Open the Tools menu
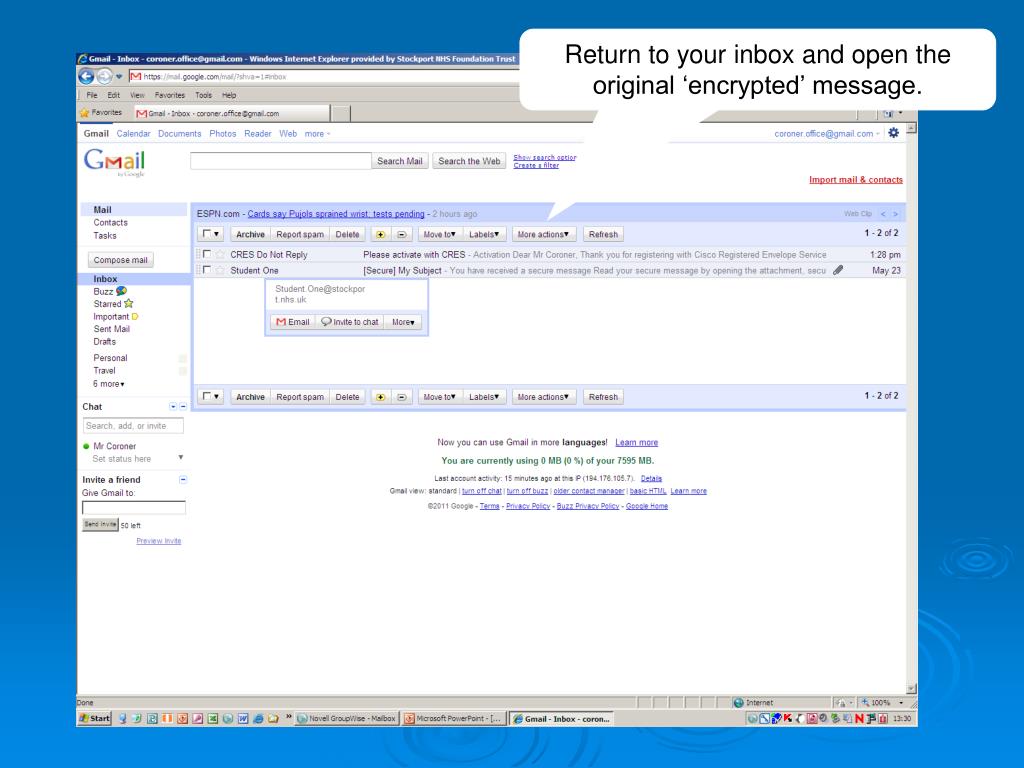The image size is (1024, 768). pos(204,95)
